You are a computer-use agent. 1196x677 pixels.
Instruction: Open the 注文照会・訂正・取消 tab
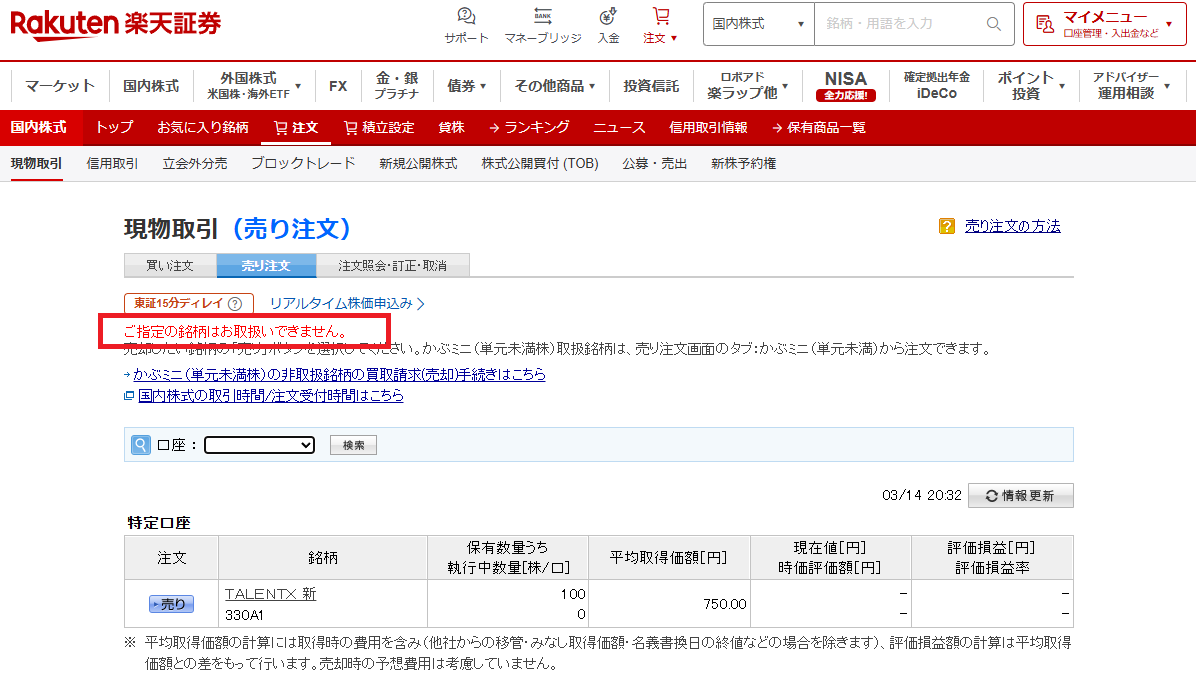click(392, 266)
